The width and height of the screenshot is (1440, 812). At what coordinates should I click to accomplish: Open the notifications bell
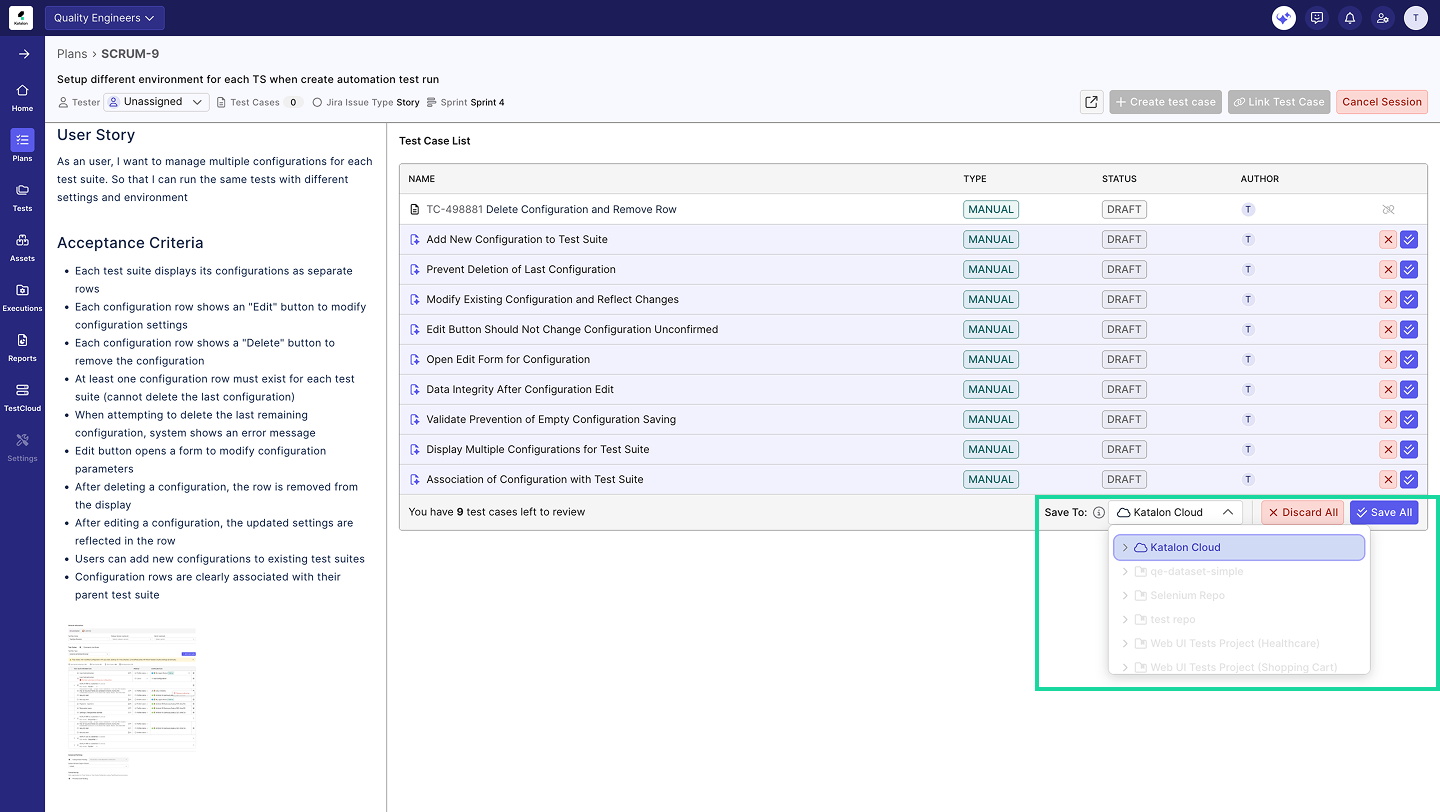1349,17
